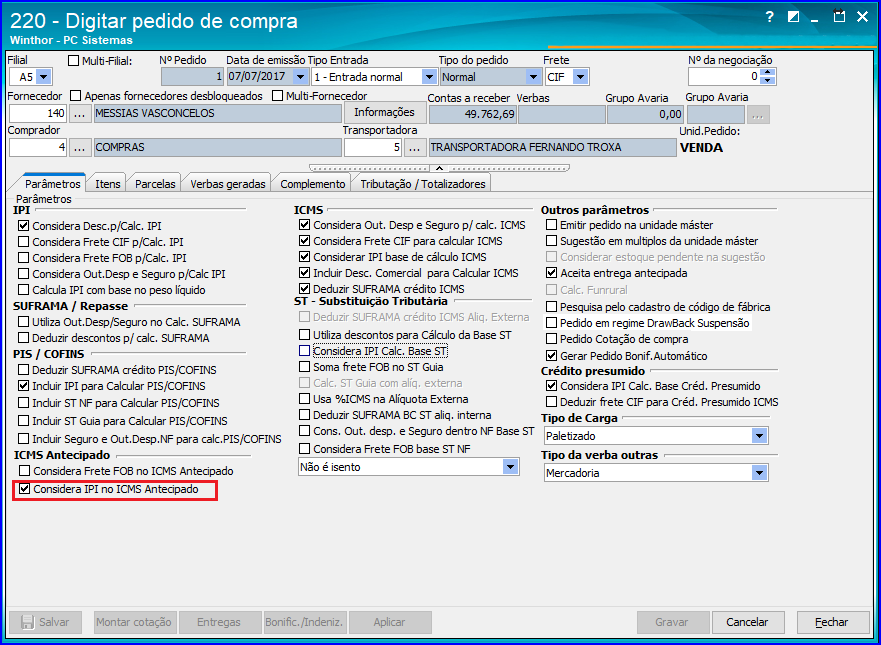
Task: Click the Informações button
Action: point(384,112)
